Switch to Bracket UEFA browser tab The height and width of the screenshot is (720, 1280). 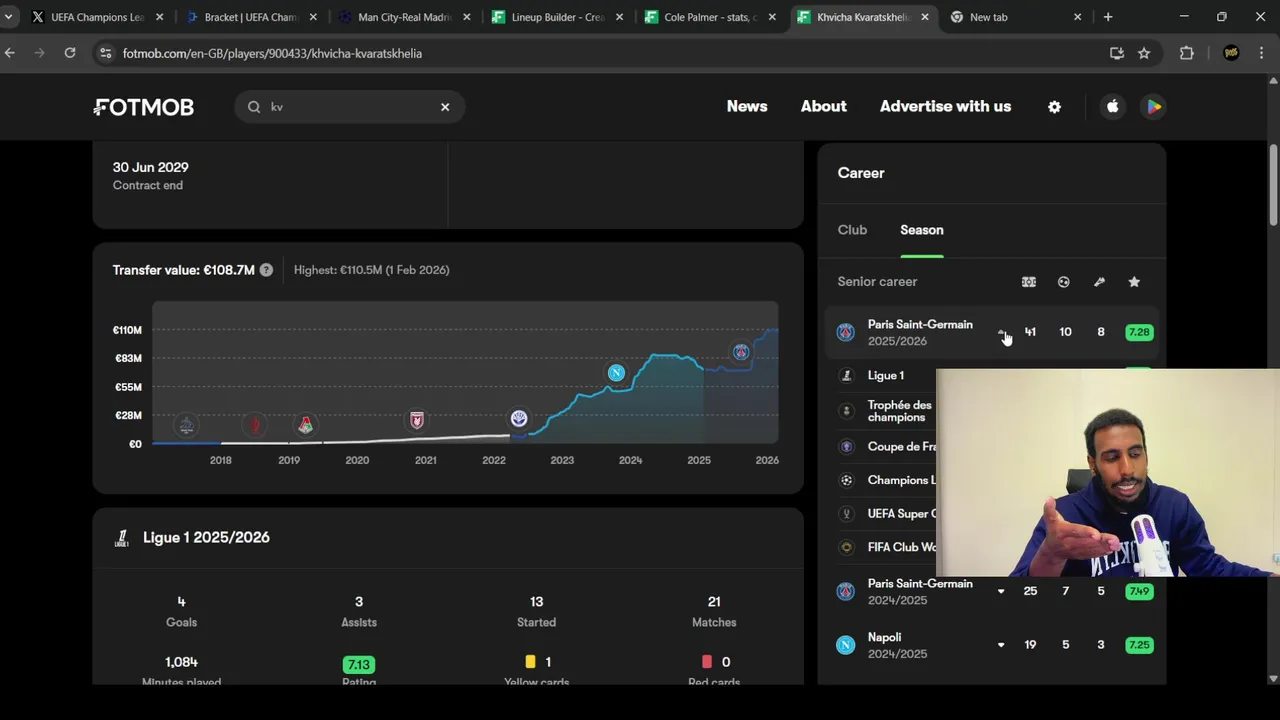[251, 17]
